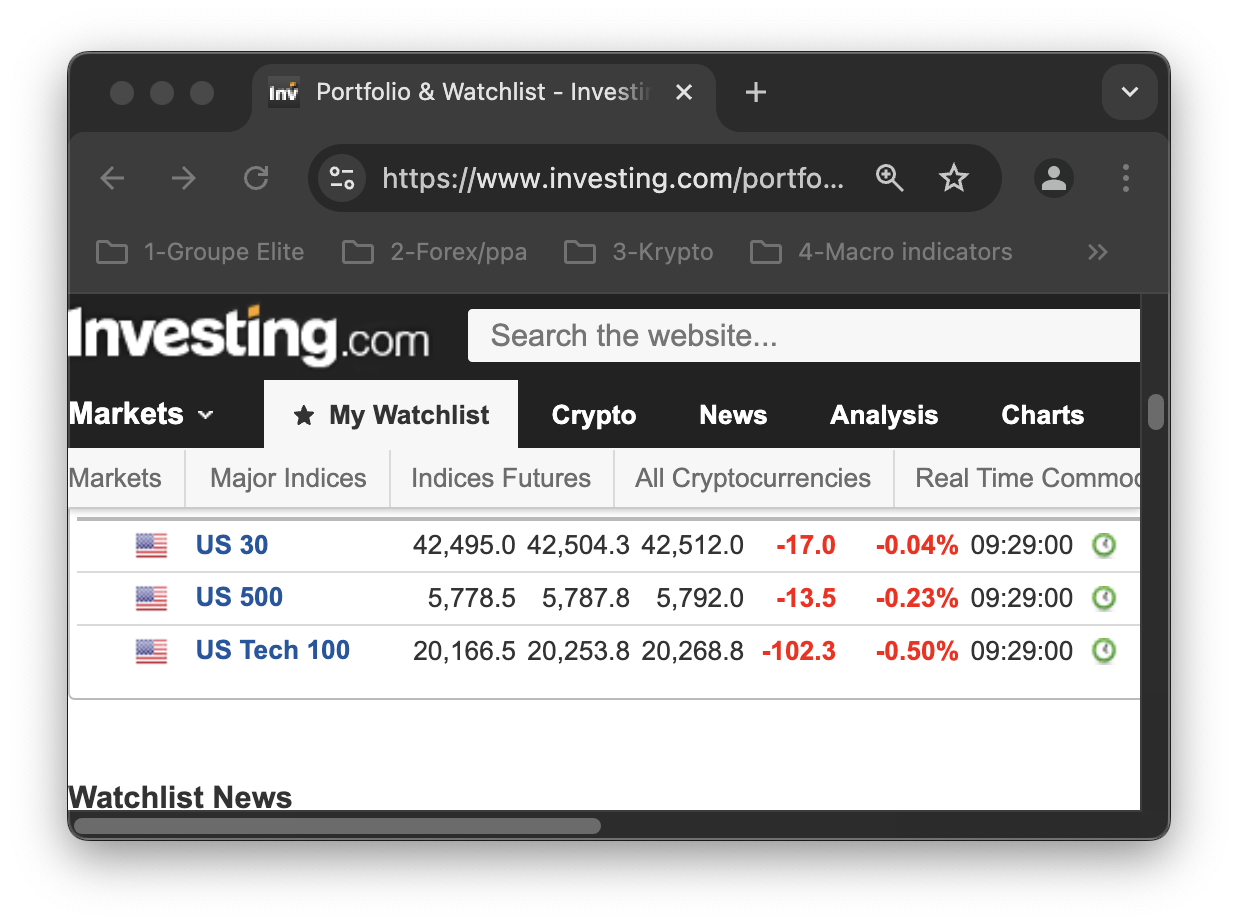Open Chrome three-dot menu
Image resolution: width=1238 pixels, height=924 pixels.
point(1126,179)
